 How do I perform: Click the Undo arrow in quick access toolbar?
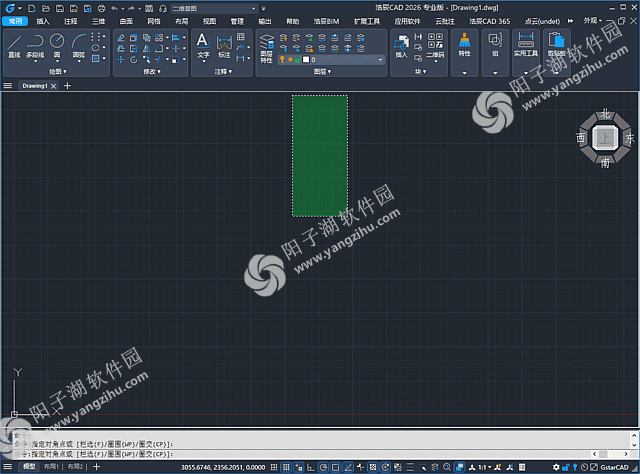pyautogui.click(x=115, y=8)
